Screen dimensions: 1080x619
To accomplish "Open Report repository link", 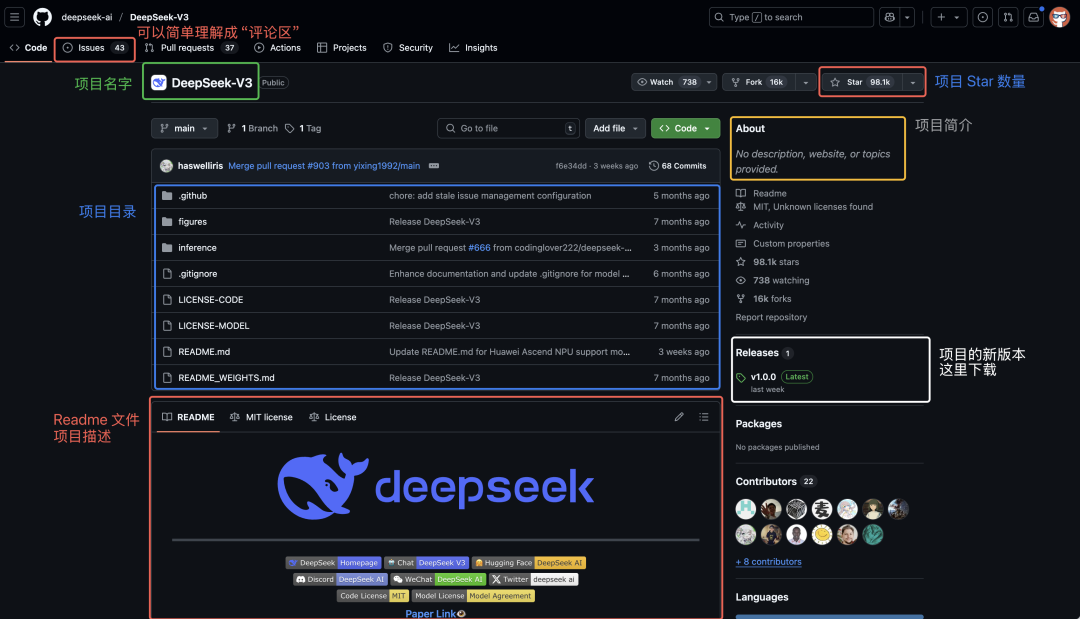I will coord(771,317).
